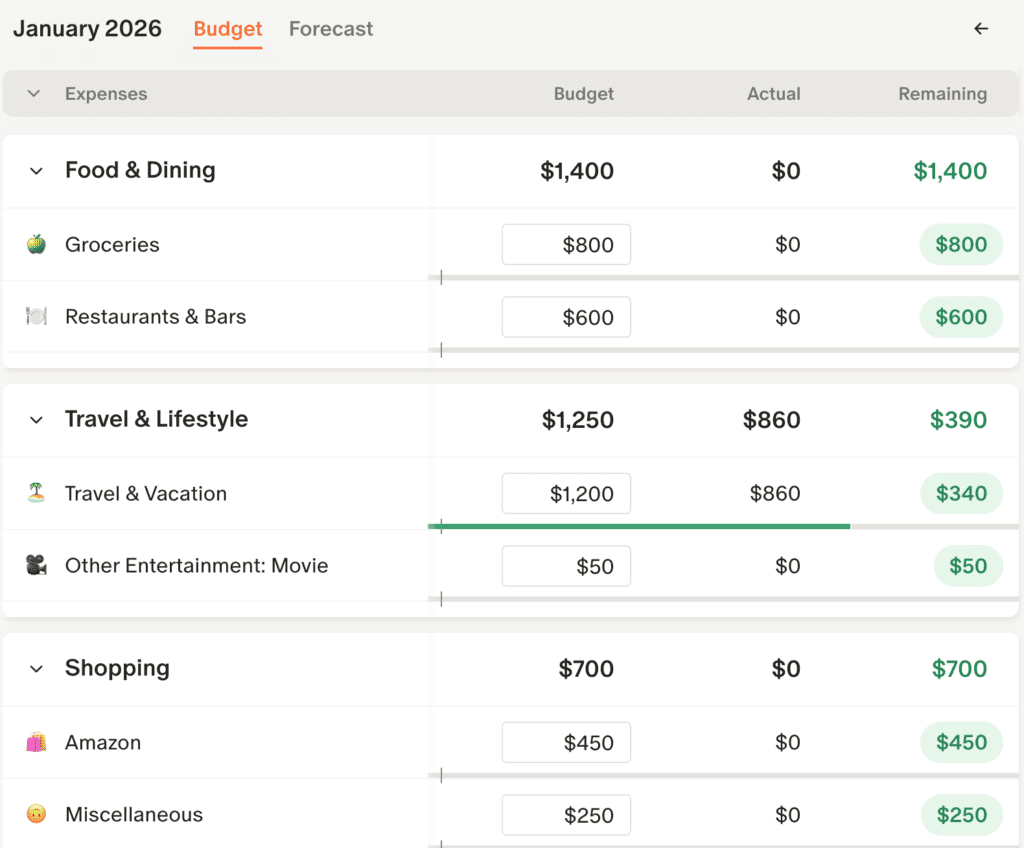
Task: Click the Travel & Vacation island icon
Action: (36, 493)
